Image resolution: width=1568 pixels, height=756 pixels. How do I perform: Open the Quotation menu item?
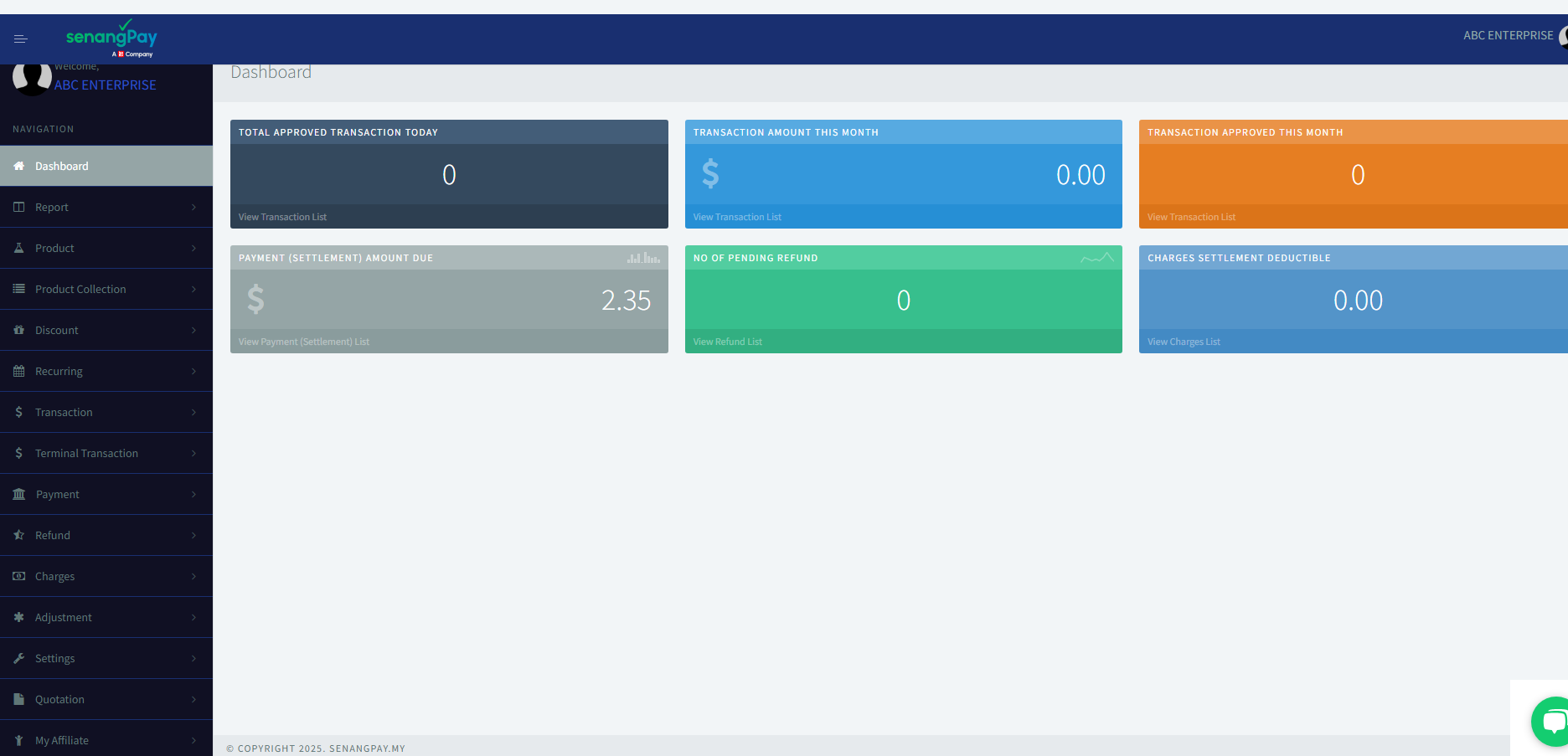point(106,699)
